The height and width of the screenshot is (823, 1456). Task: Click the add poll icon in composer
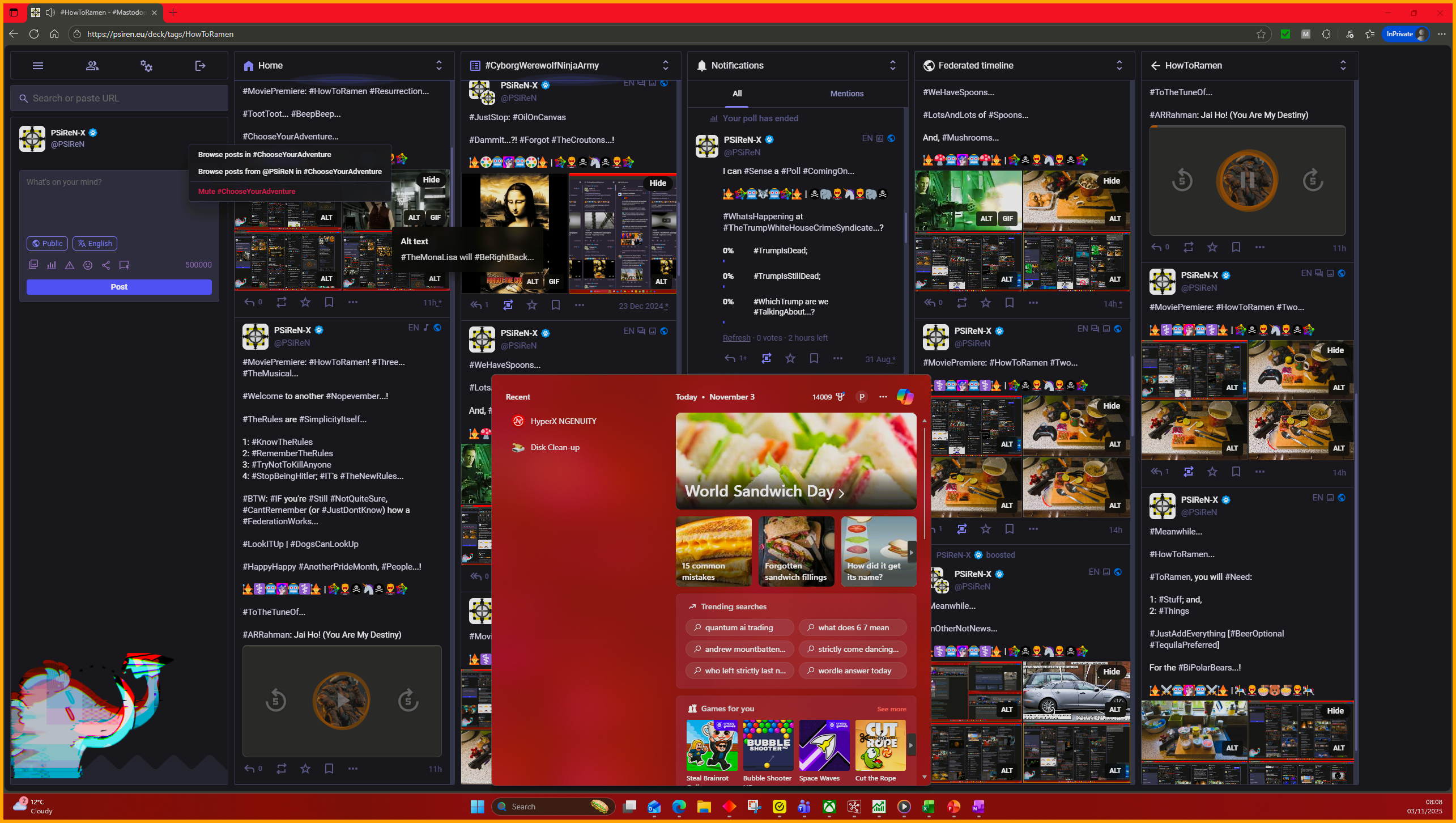[52, 265]
